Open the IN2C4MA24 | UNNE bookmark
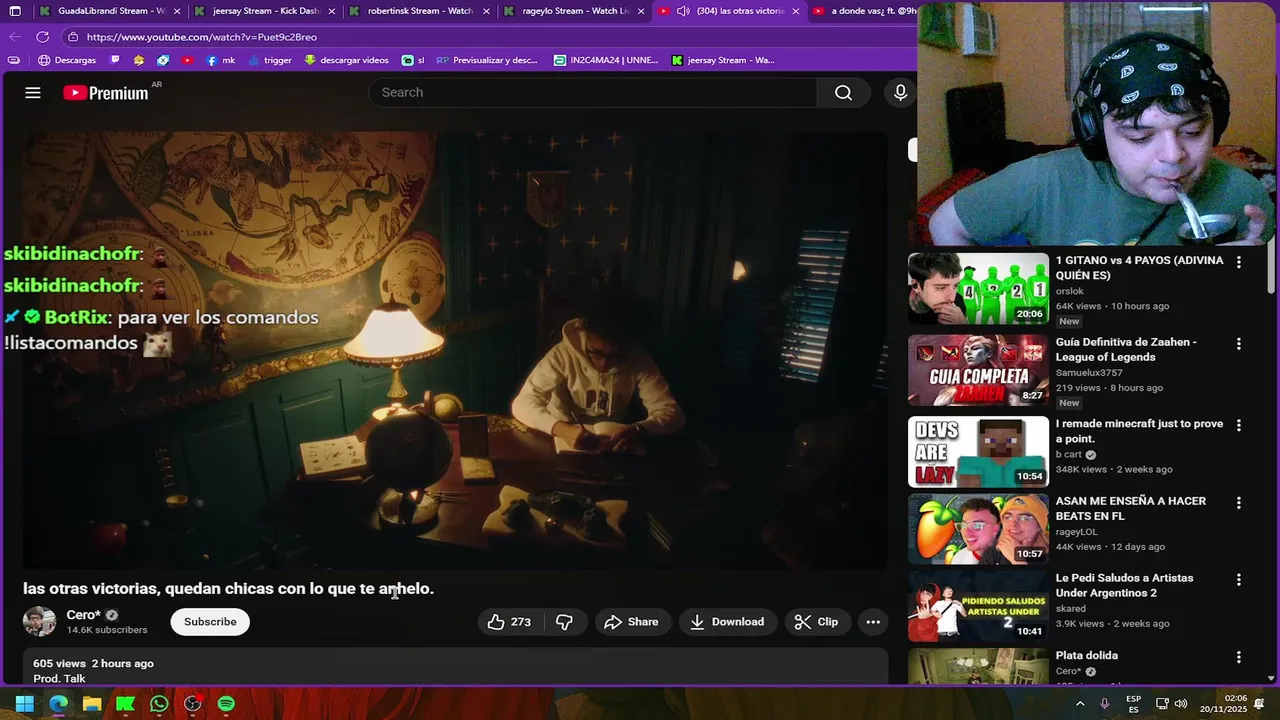The width and height of the screenshot is (1280, 720). 606,60
